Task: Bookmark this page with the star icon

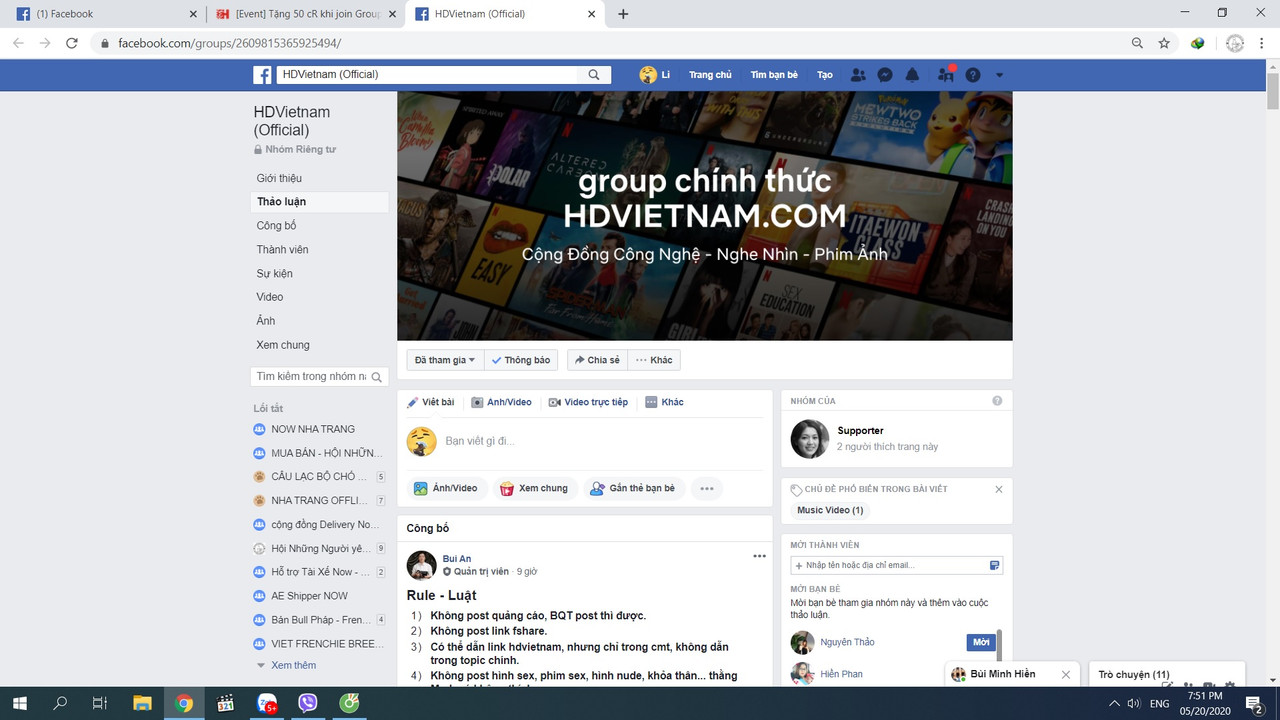Action: pyautogui.click(x=1164, y=43)
